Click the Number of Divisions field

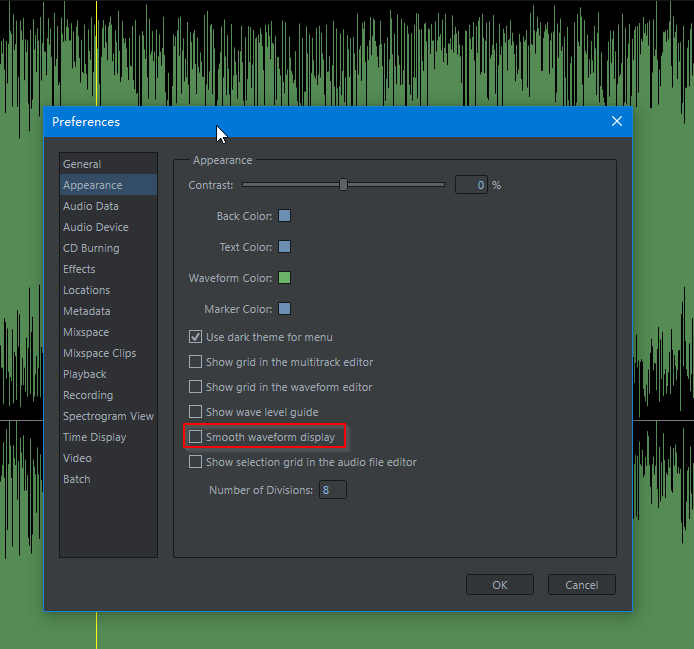332,490
